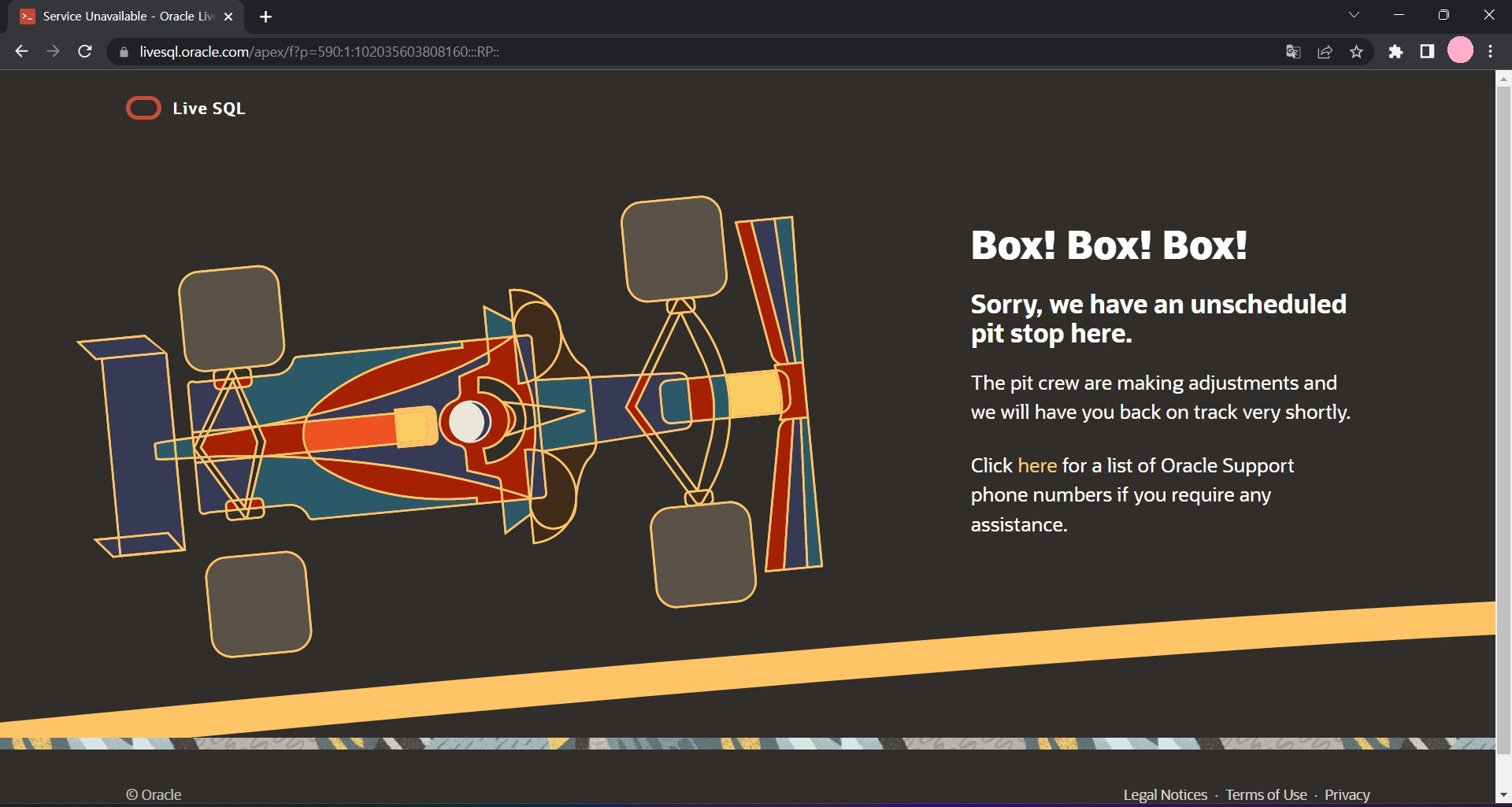
Task: Click the scrollbar up arrow
Action: point(1503,78)
